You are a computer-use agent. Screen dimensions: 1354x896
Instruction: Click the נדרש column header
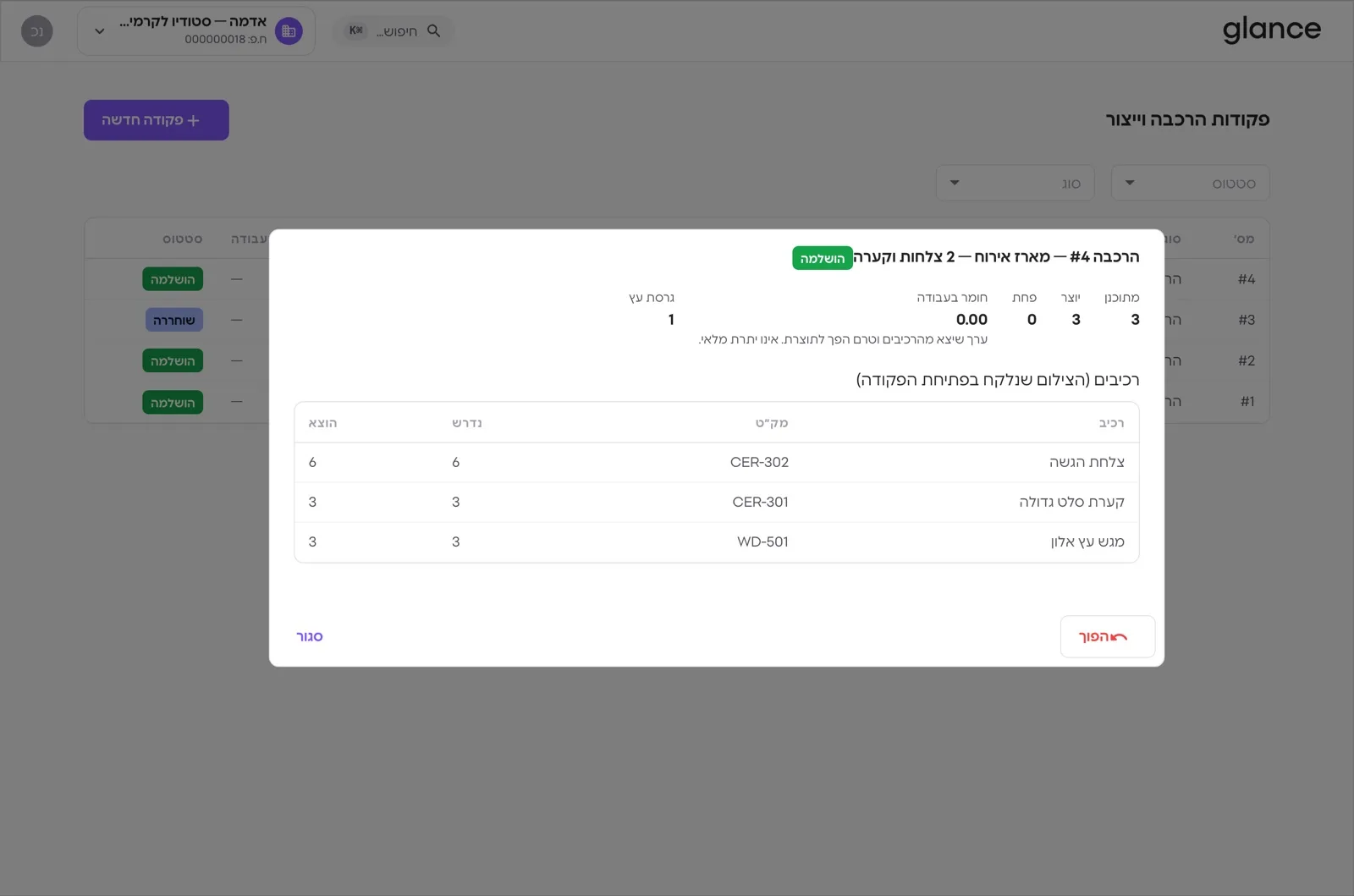[x=466, y=422]
